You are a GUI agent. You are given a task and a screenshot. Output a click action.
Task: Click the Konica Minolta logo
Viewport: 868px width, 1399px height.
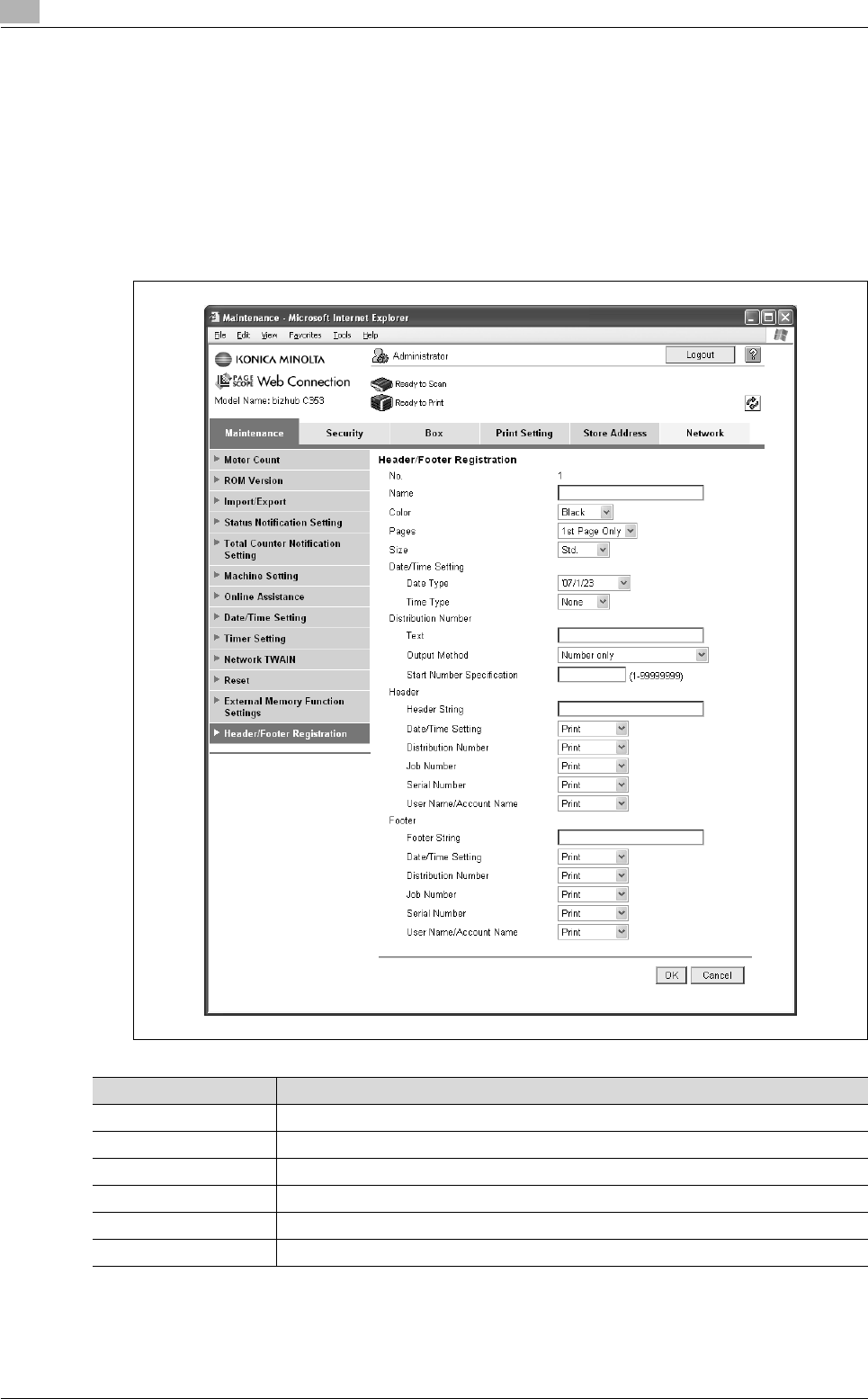(270, 359)
